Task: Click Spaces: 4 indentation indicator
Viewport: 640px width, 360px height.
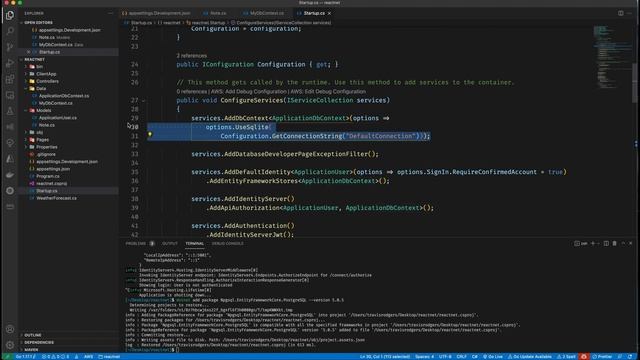Action: pyautogui.click(x=424, y=357)
